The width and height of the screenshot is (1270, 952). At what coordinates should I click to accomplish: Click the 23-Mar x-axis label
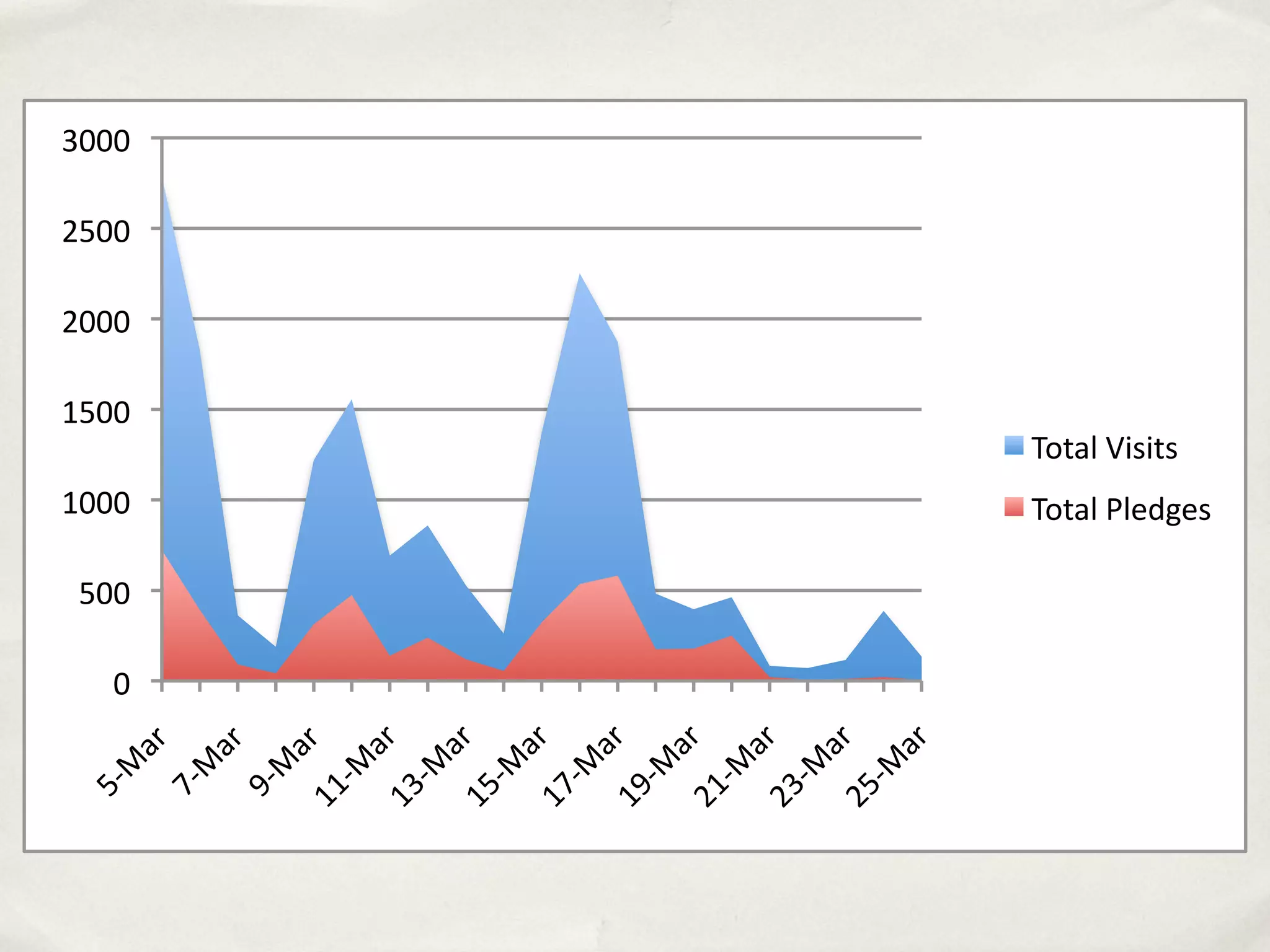(x=810, y=766)
